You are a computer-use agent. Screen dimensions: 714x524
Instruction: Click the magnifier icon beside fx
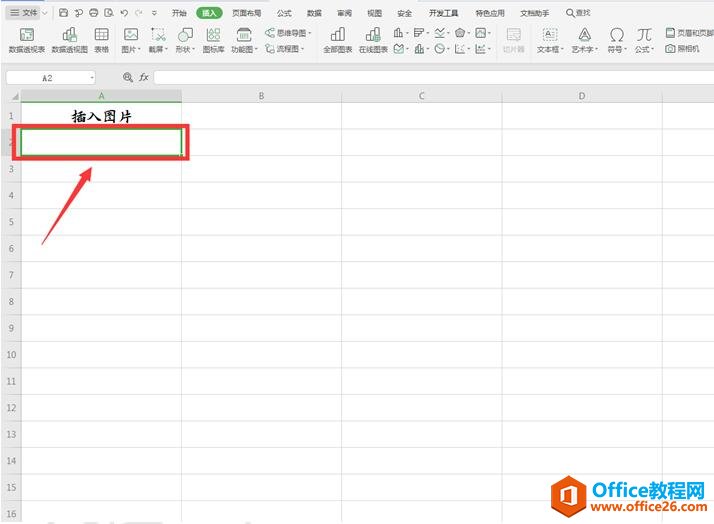128,77
